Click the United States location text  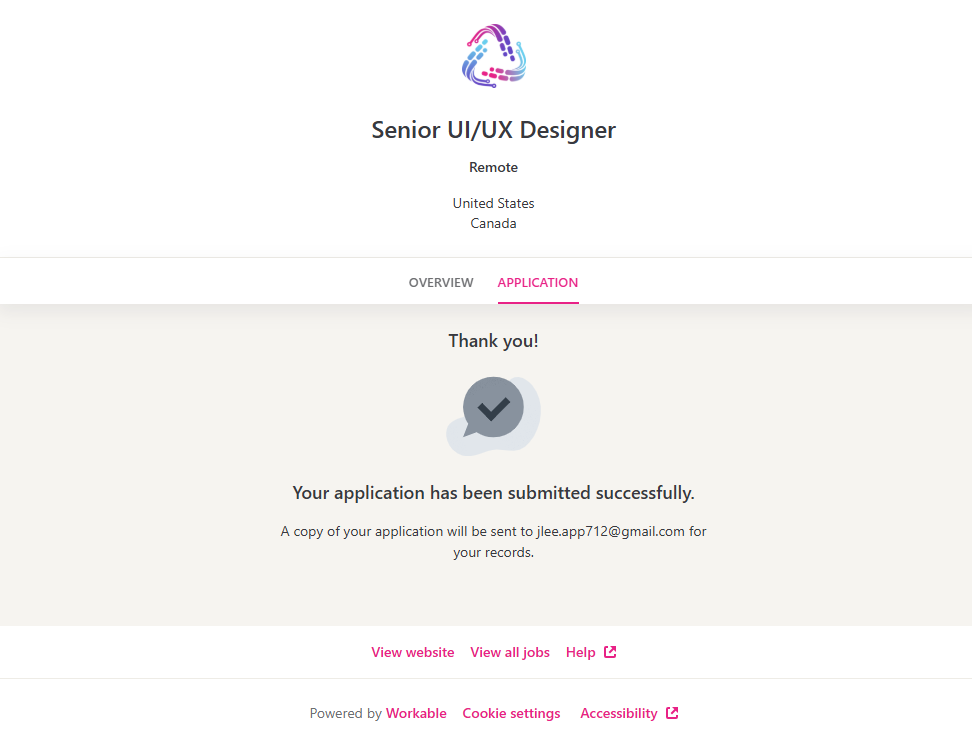pyautogui.click(x=493, y=203)
